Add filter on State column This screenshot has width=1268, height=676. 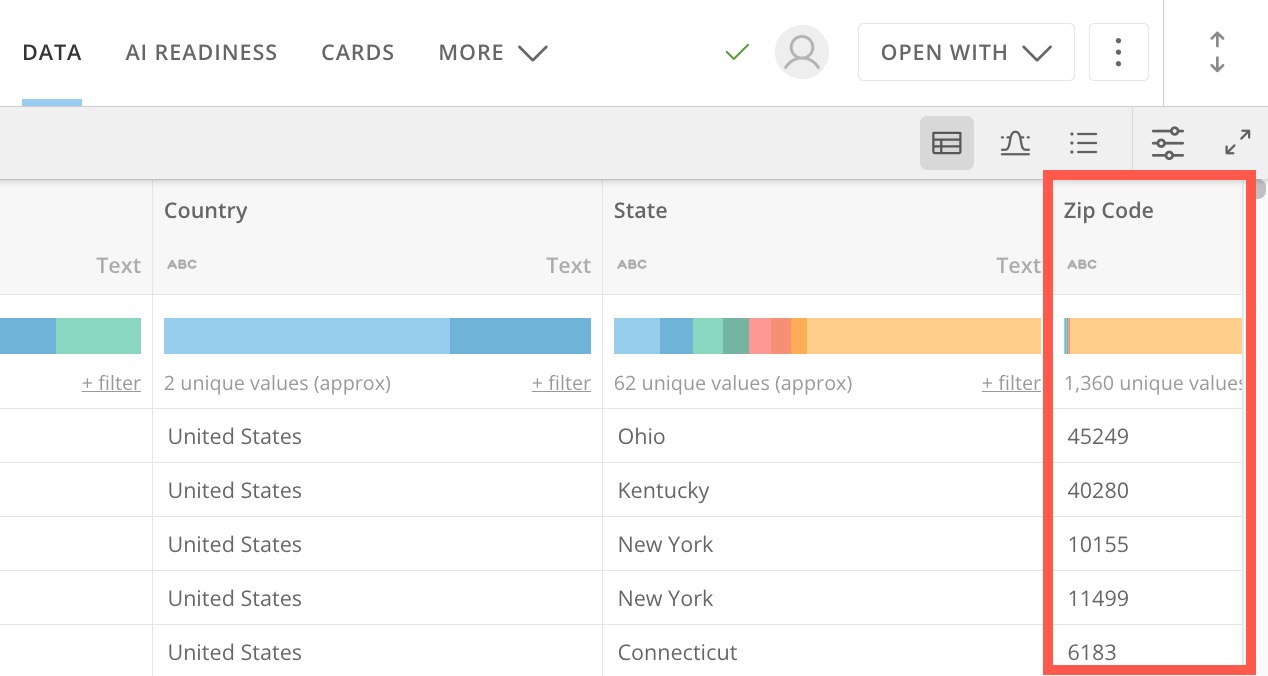click(1010, 383)
